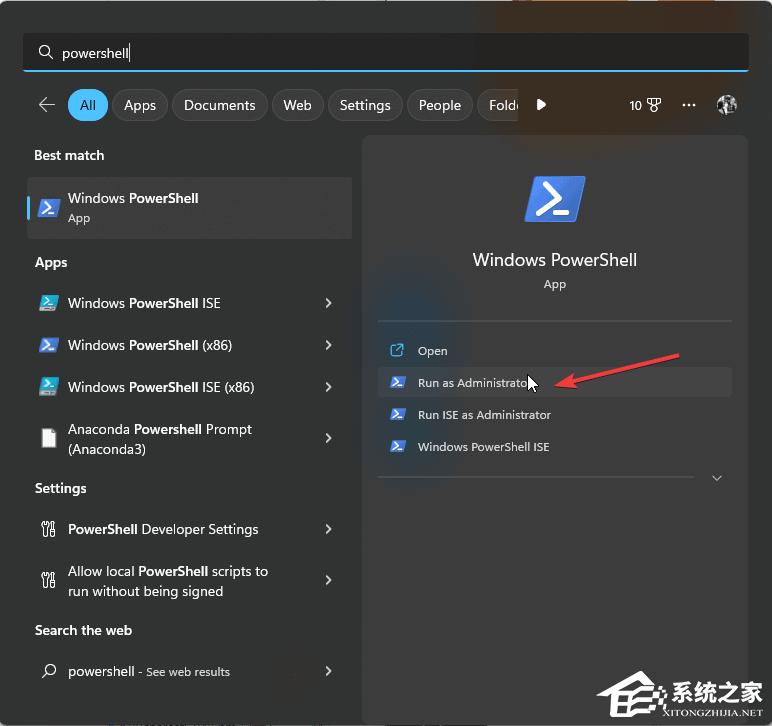The width and height of the screenshot is (772, 726).
Task: Click the search magnifier icon
Action: coord(46,52)
